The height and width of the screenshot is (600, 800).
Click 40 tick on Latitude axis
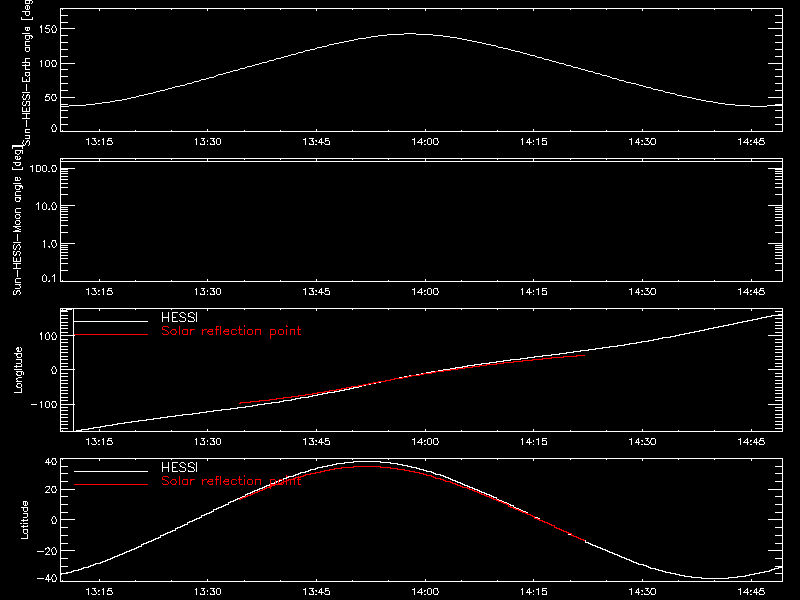point(51,462)
